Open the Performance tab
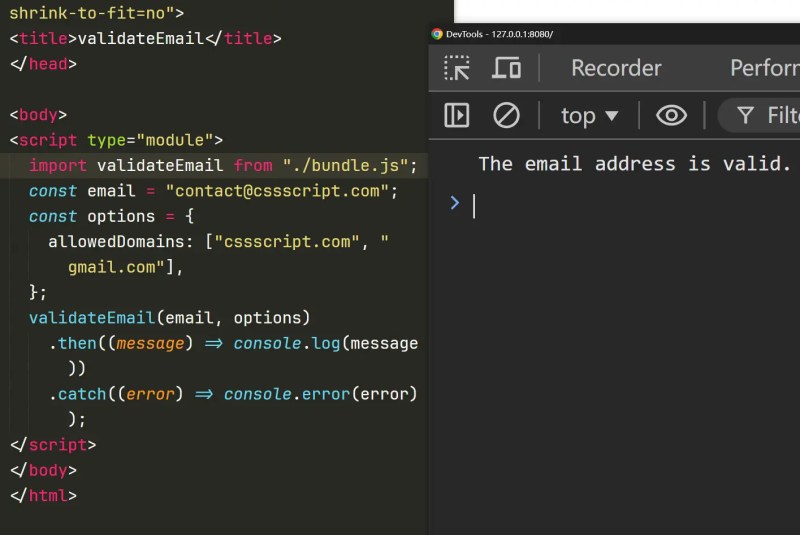This screenshot has height=535, width=800. click(x=764, y=68)
